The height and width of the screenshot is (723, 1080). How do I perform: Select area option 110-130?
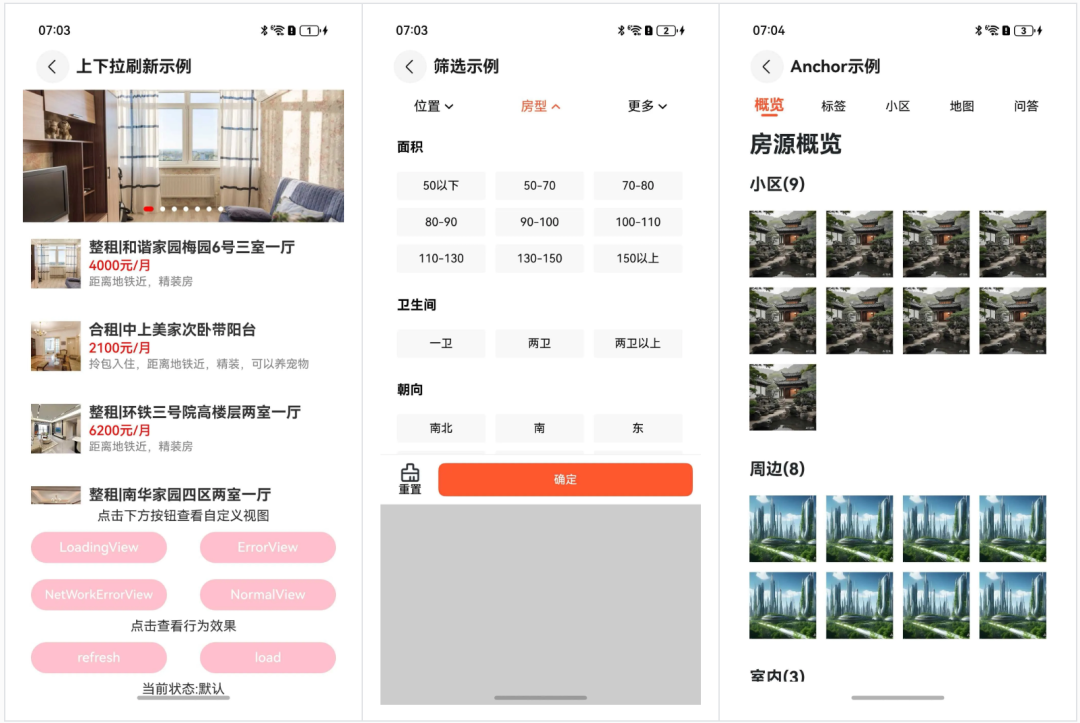pyautogui.click(x=441, y=258)
